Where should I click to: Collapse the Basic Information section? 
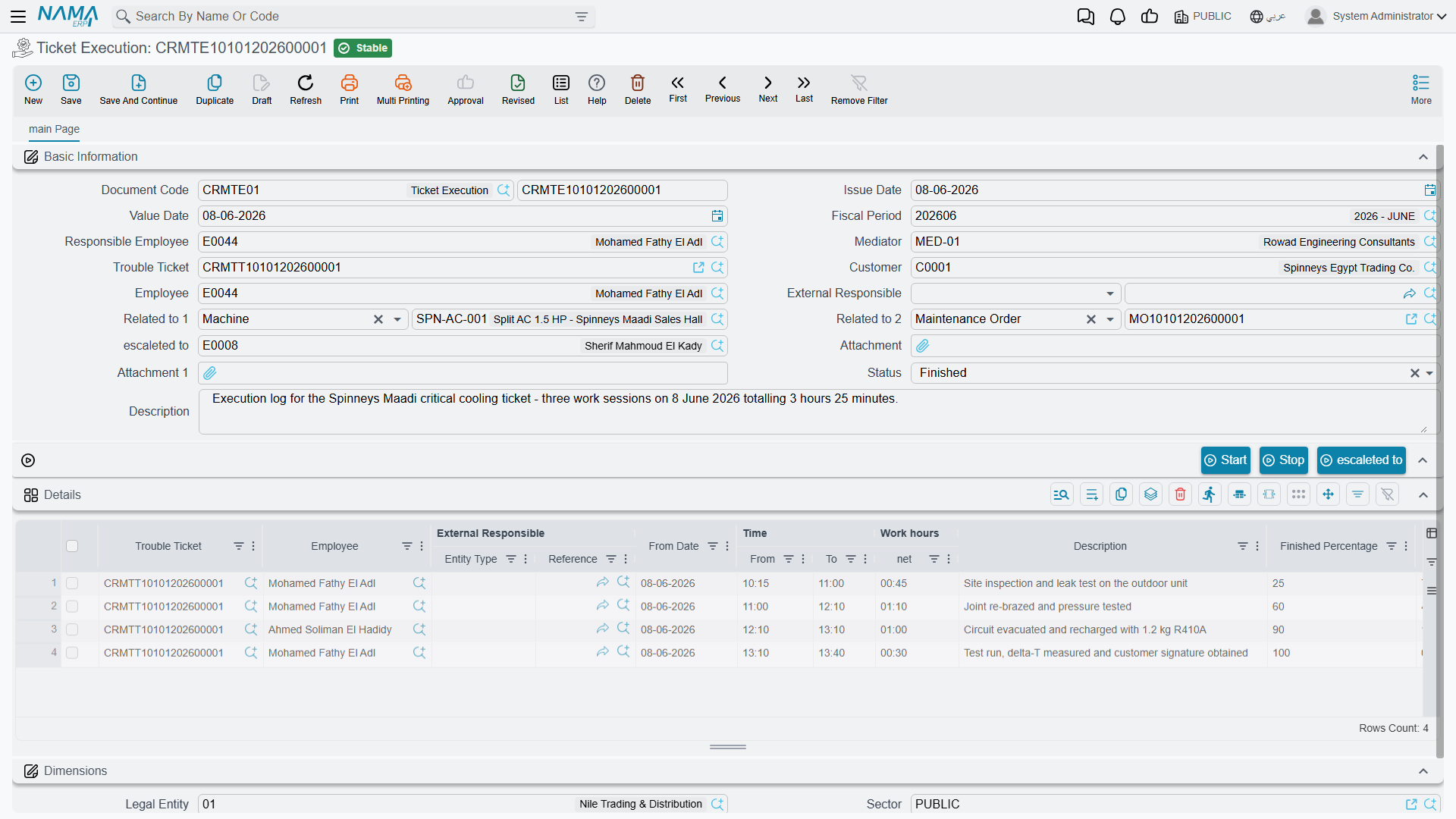tap(1423, 157)
